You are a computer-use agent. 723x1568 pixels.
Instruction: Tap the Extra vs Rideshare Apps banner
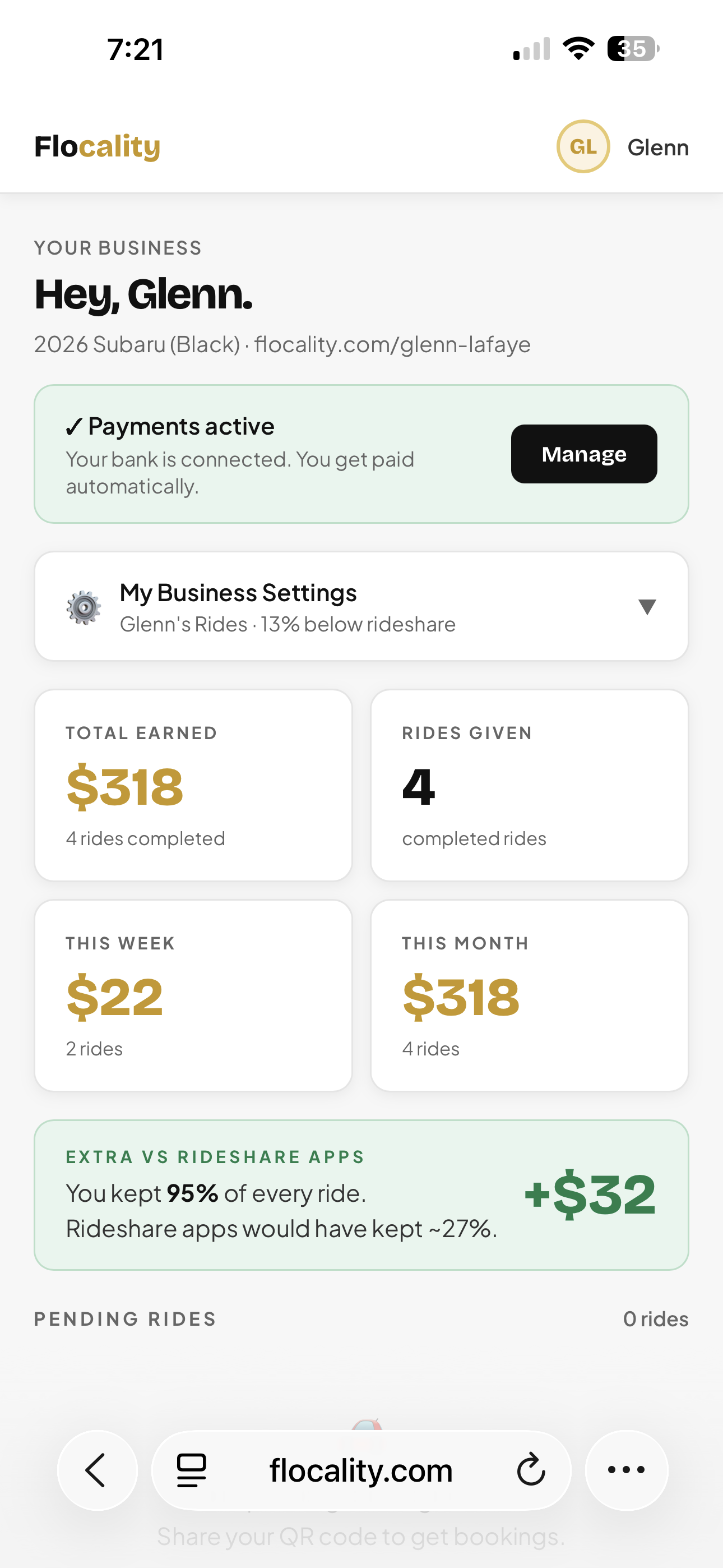coord(361,1195)
